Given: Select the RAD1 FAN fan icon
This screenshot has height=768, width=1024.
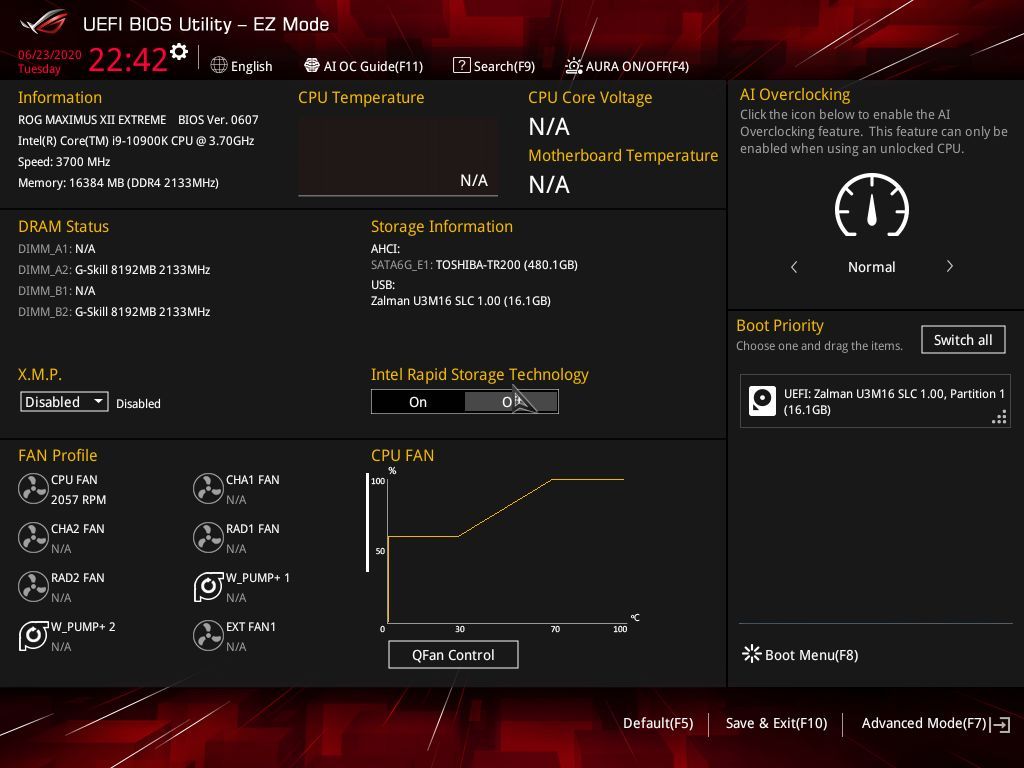Looking at the screenshot, I should click(208, 537).
